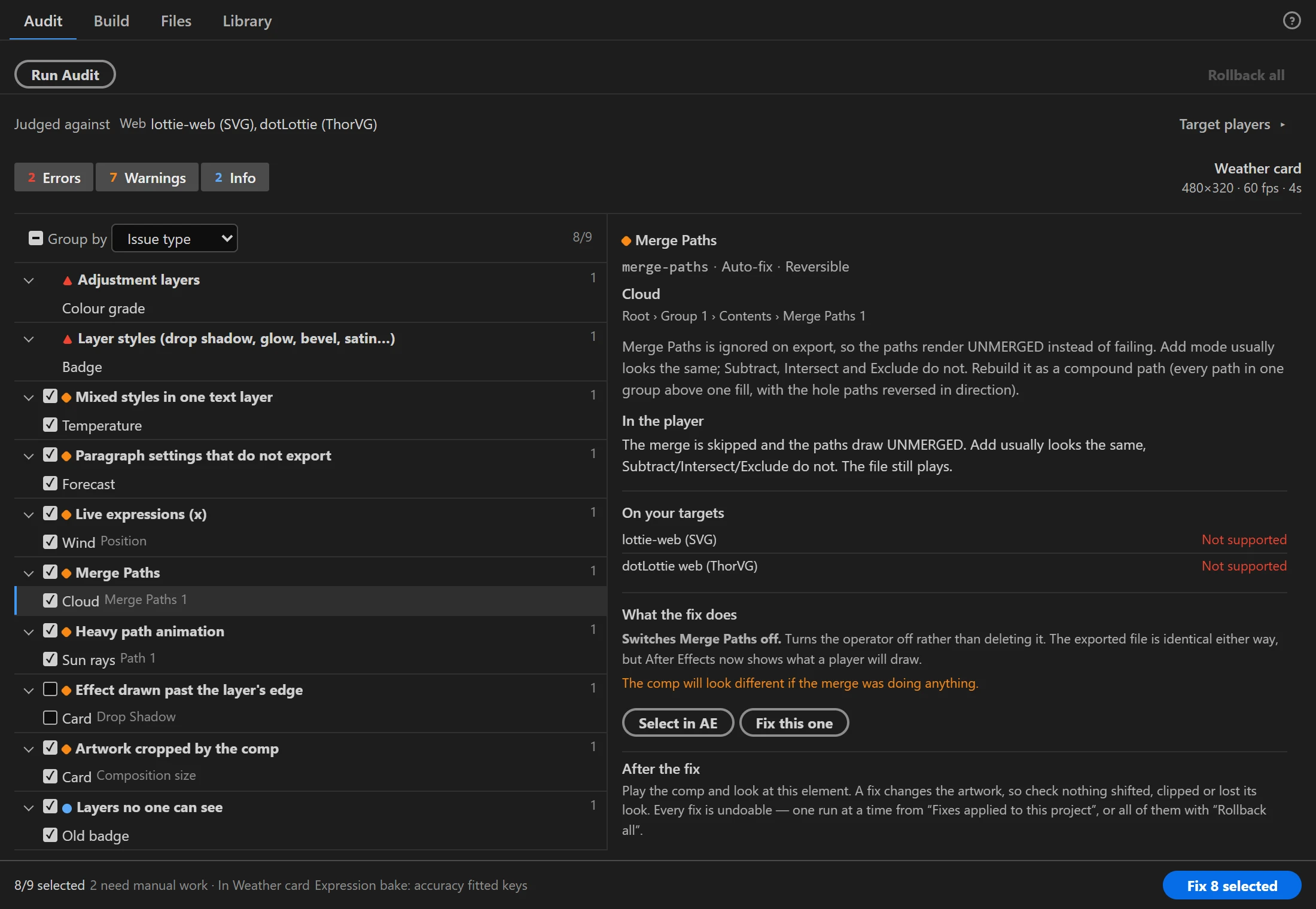Open the help question-mark icon
The height and width of the screenshot is (909, 1316).
point(1291,21)
